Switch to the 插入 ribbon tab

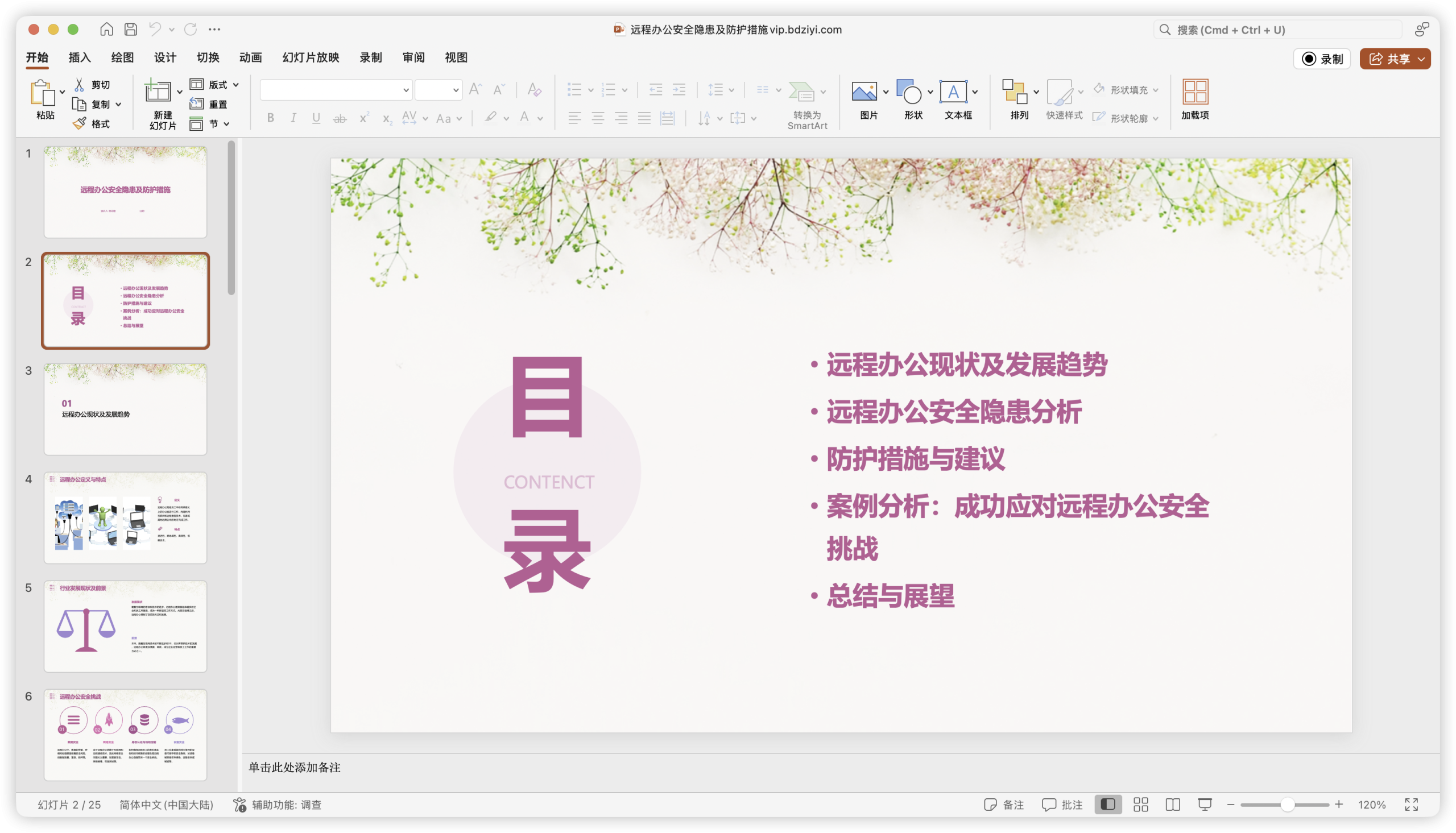(x=78, y=57)
